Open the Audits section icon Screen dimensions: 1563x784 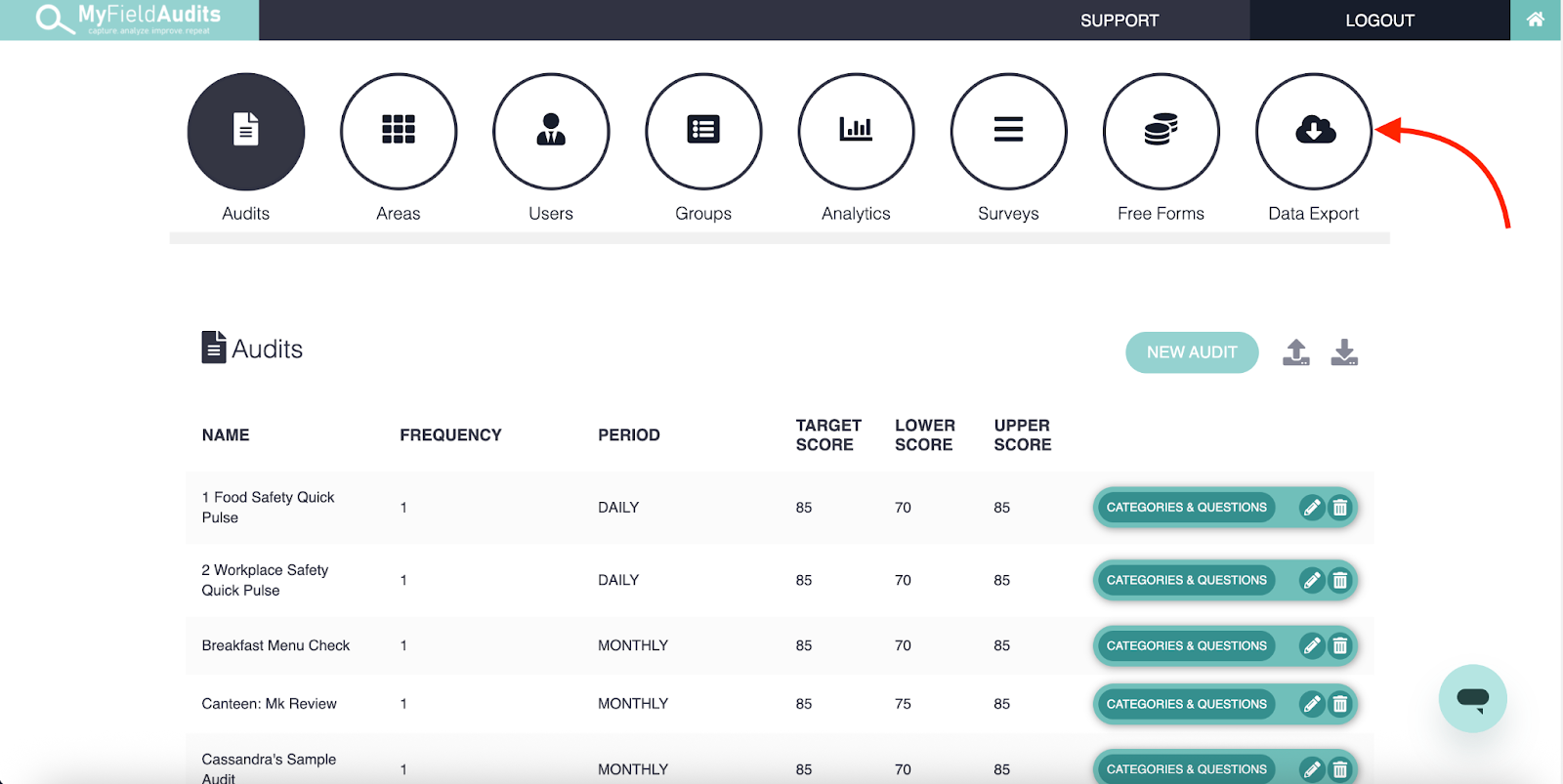pos(246,132)
